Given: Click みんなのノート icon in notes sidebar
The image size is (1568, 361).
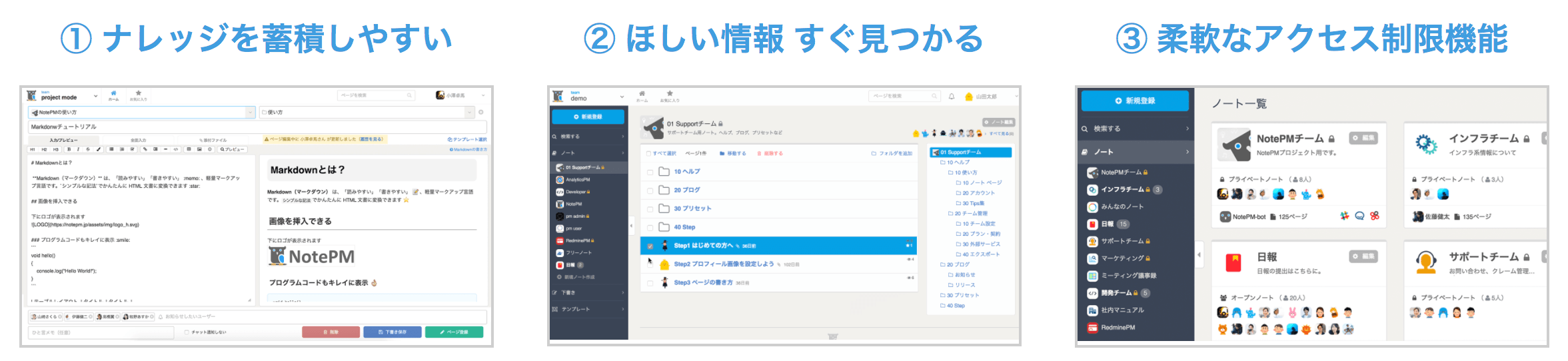Looking at the screenshot, I should click(x=1092, y=206).
